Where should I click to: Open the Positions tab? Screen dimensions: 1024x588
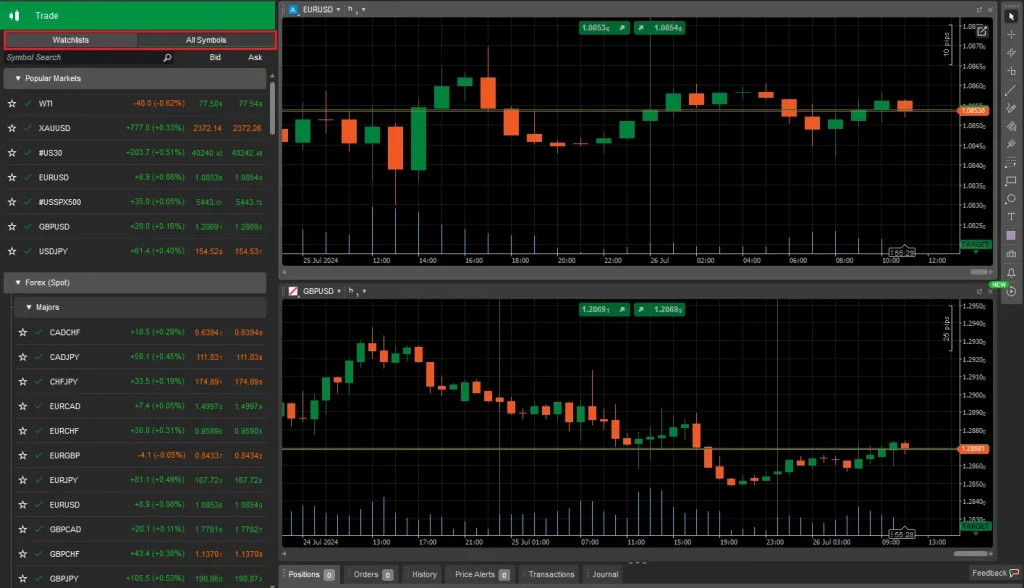tap(312, 574)
